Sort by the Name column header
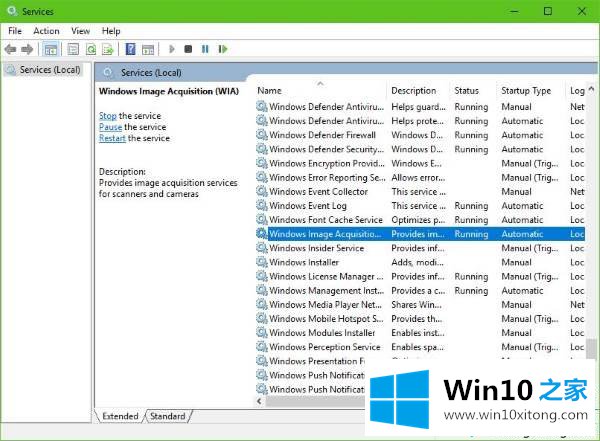Image resolution: width=600 pixels, height=441 pixels. point(269,91)
